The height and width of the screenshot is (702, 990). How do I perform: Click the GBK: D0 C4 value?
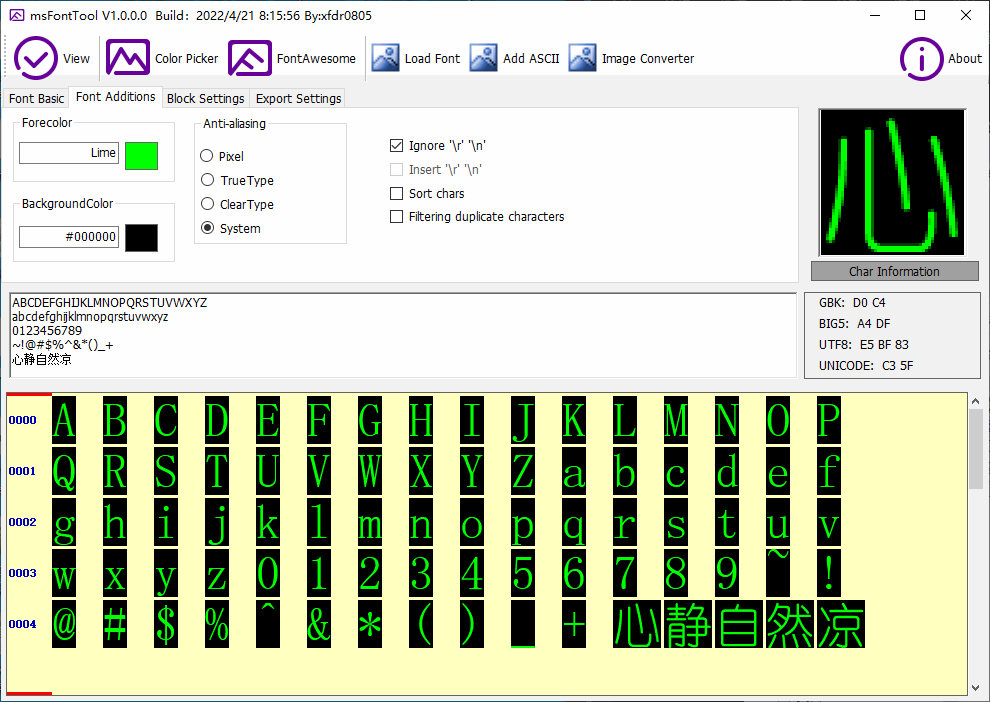click(852, 302)
